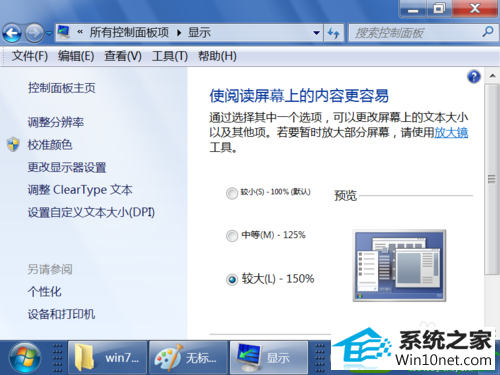Click the Forward navigation arrow
500x375 pixels.
point(34,33)
